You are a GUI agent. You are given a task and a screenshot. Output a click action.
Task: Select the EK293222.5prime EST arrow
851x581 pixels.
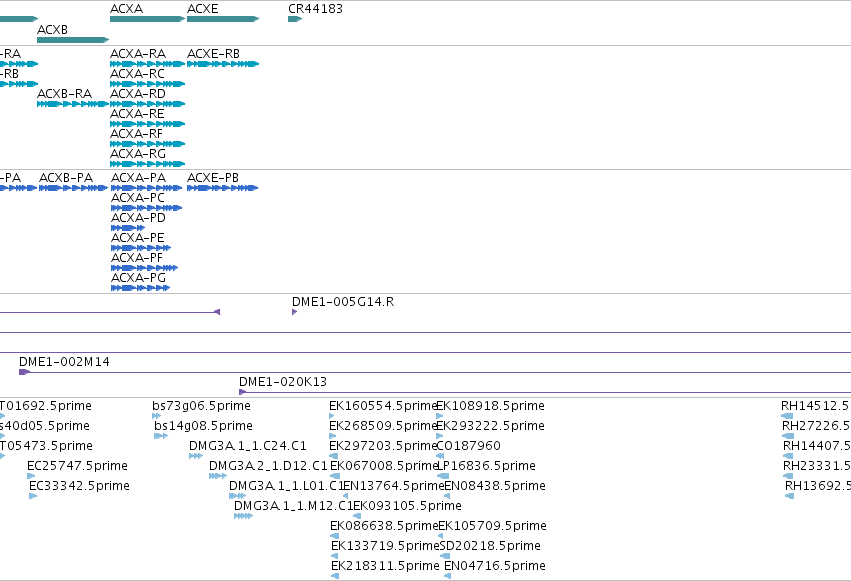click(x=440, y=436)
